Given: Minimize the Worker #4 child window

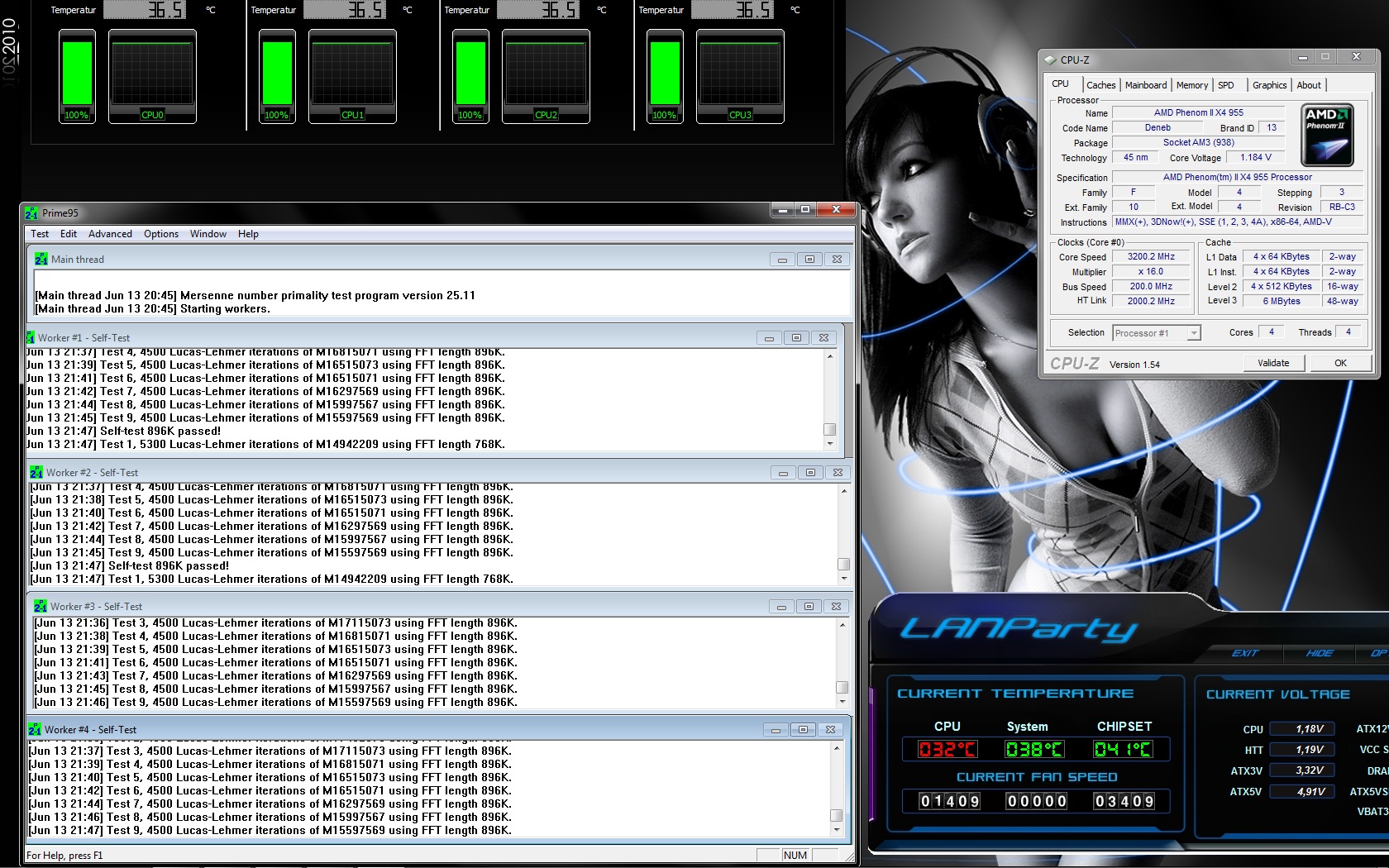Looking at the screenshot, I should pos(775,729).
